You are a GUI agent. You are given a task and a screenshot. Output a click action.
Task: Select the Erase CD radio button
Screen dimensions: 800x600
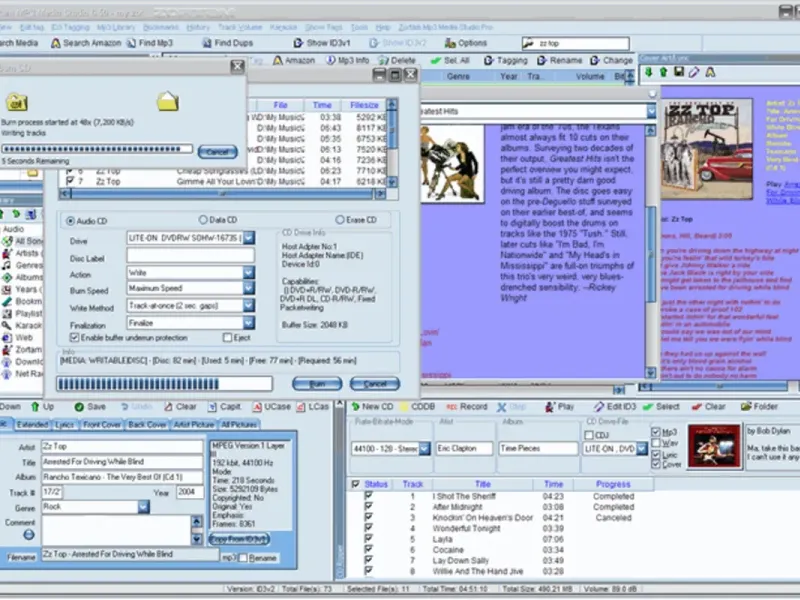[x=340, y=220]
